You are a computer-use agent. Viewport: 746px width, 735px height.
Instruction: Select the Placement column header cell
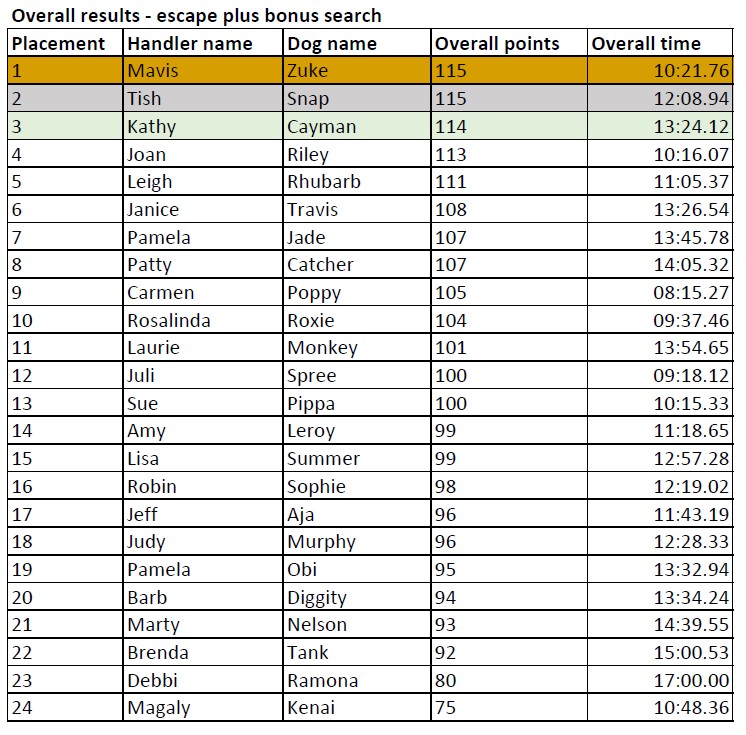(x=65, y=43)
